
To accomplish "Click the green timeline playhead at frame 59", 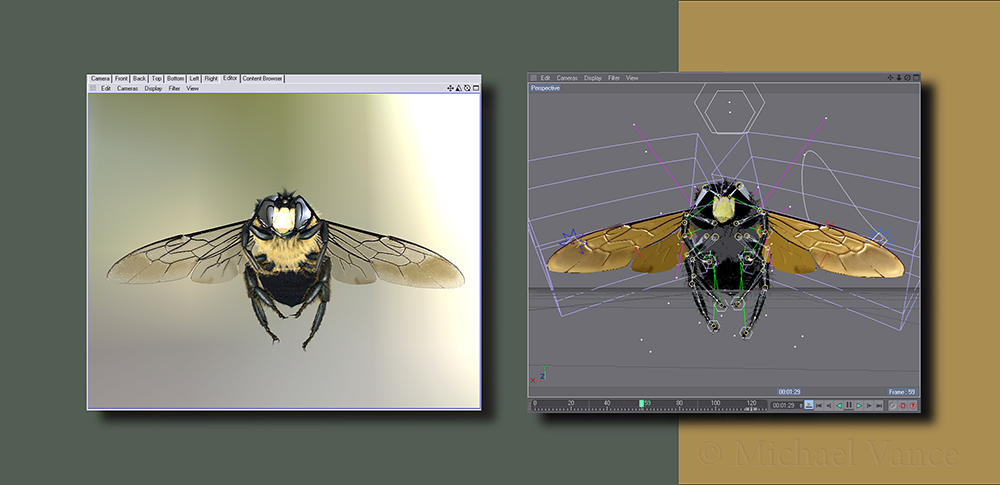I will 642,404.
